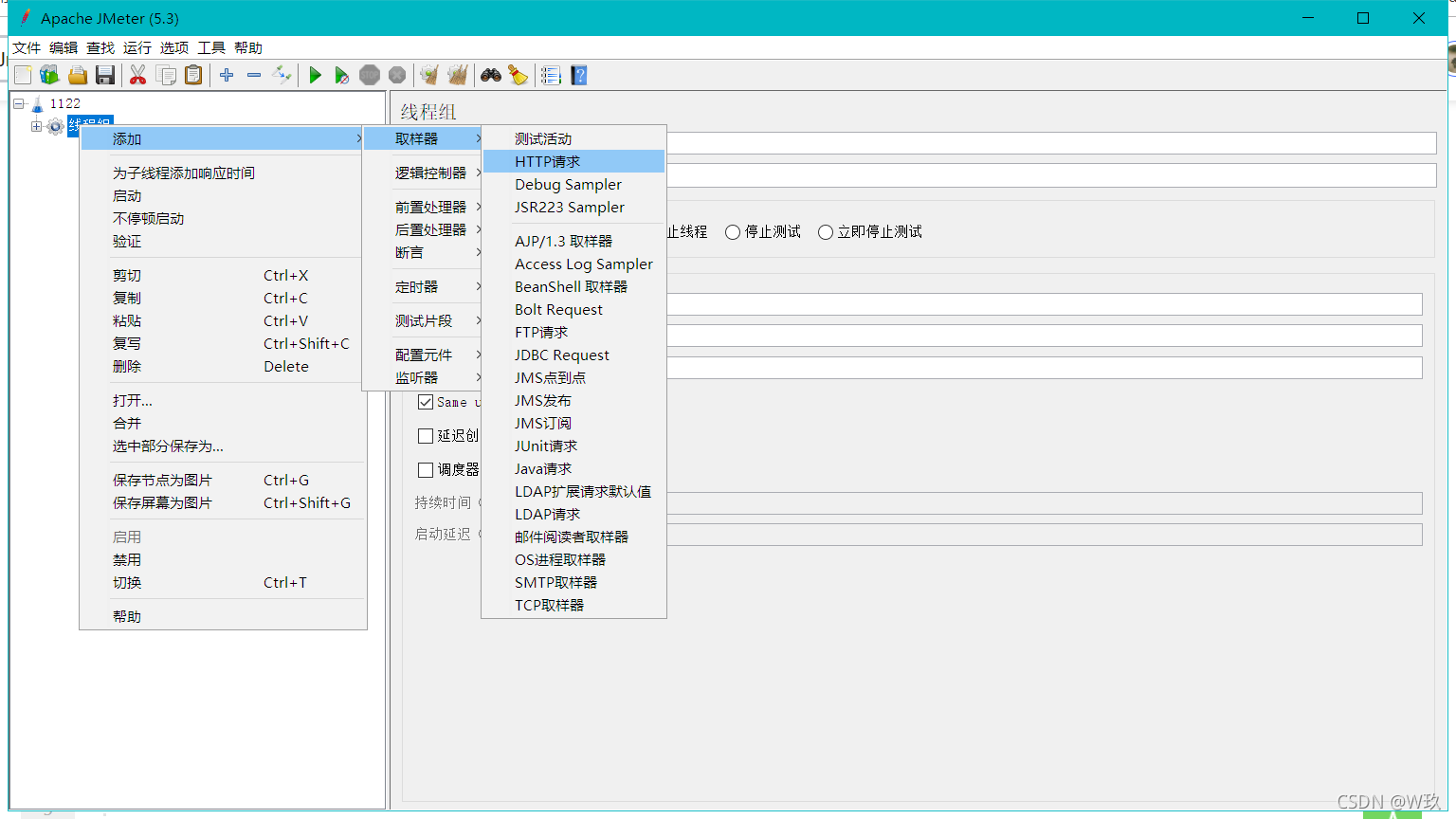Start the test with green play icon
This screenshot has width=1456, height=819.
(316, 75)
